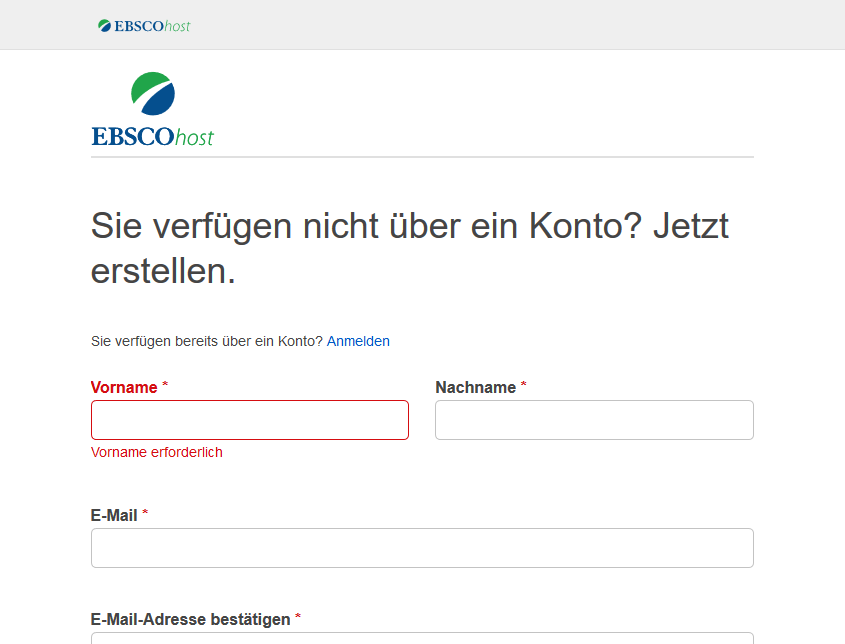This screenshot has width=845, height=644.
Task: Click the 'Sie verfügen bereits über ein Konto?' text
Action: (207, 341)
